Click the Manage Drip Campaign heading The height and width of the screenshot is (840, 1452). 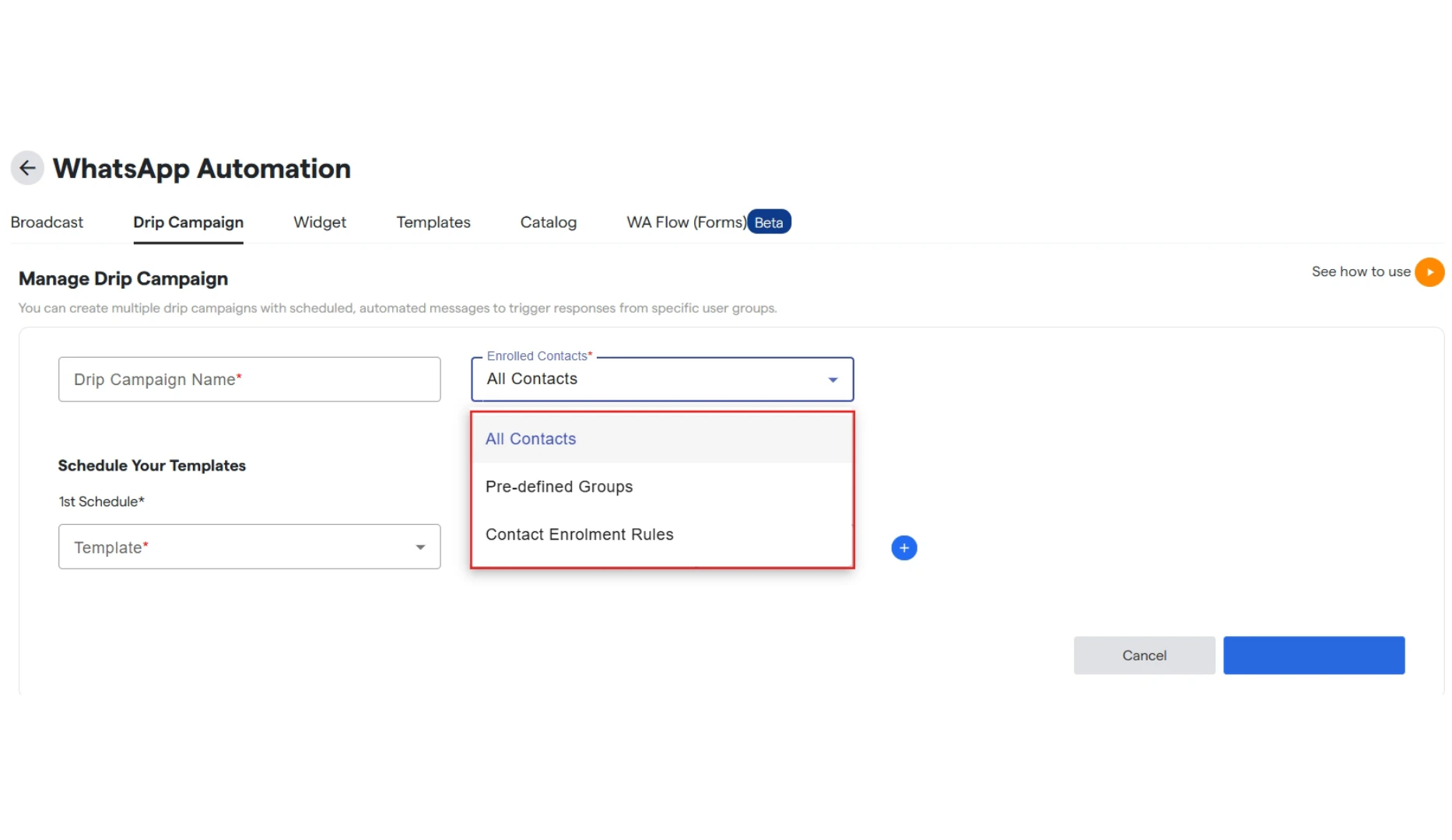point(123,278)
